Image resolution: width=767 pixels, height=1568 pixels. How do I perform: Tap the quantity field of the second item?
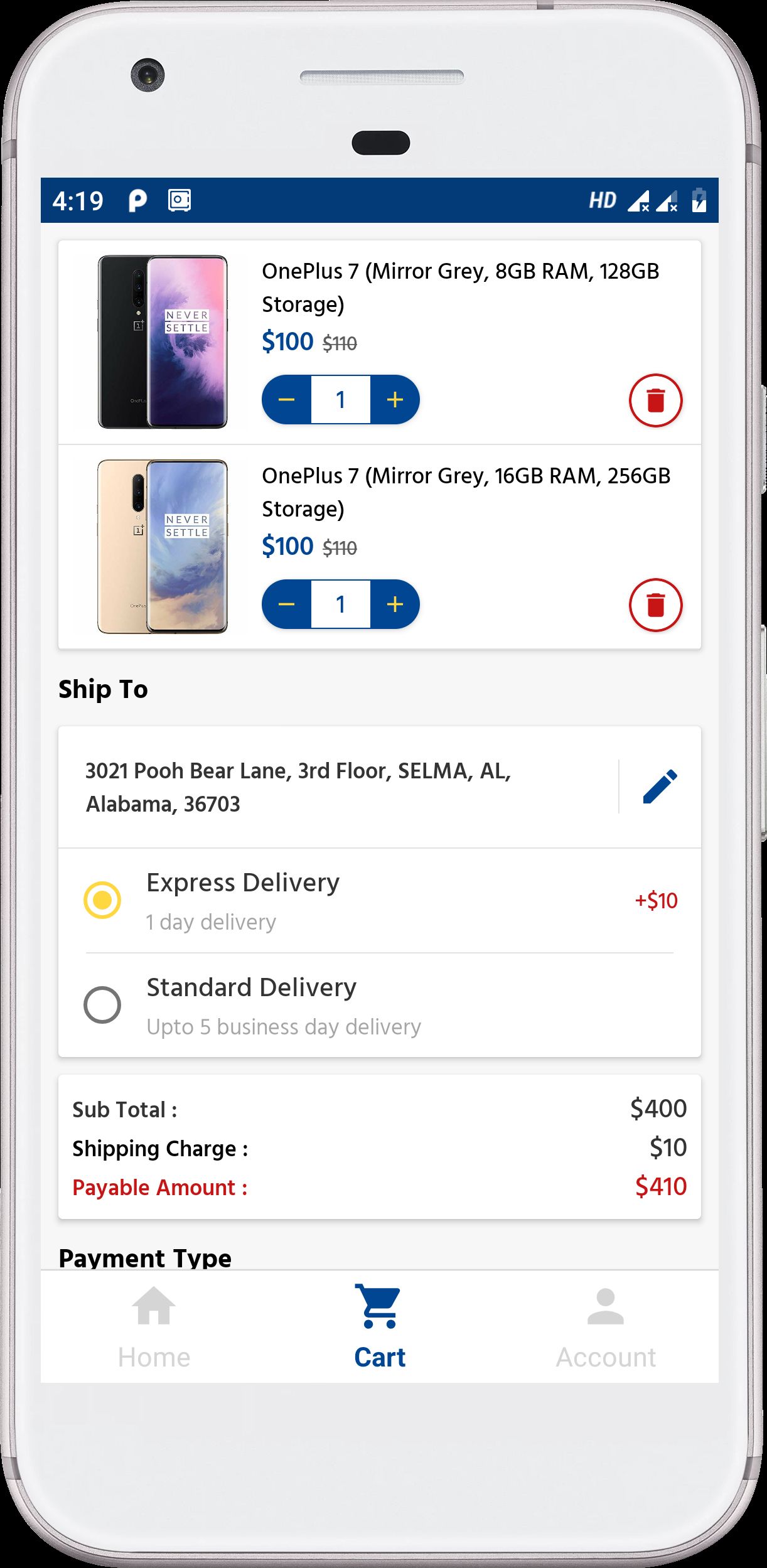coord(341,604)
